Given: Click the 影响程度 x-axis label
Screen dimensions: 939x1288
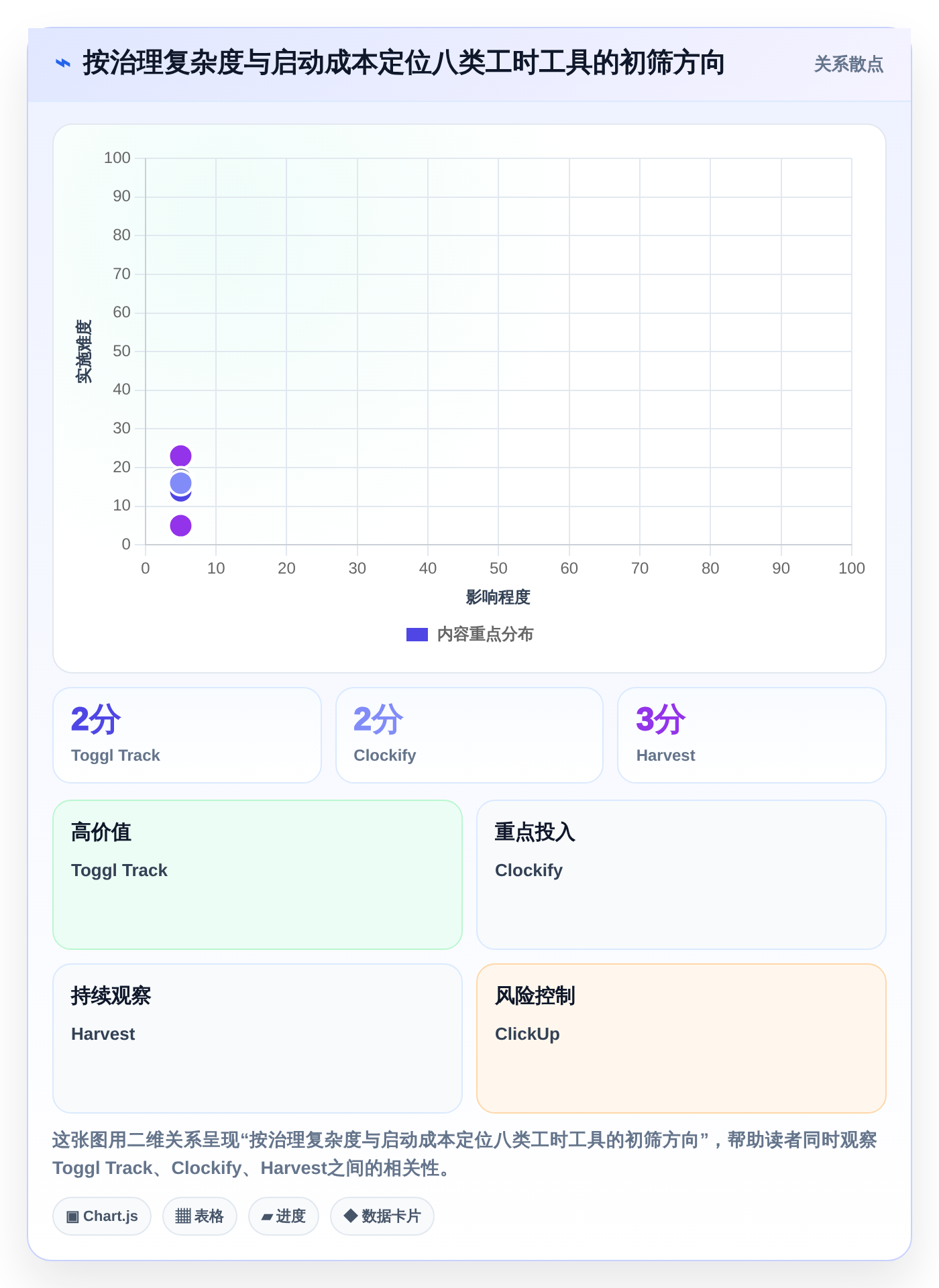Looking at the screenshot, I should [498, 597].
